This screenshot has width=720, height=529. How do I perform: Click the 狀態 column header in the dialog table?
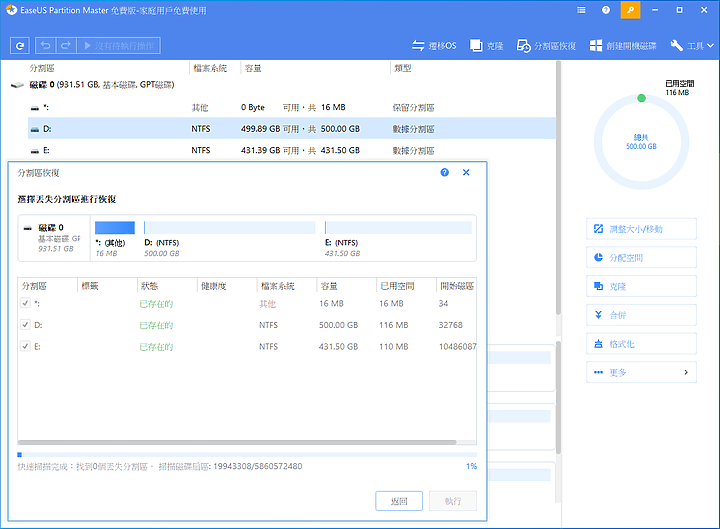pyautogui.click(x=149, y=286)
